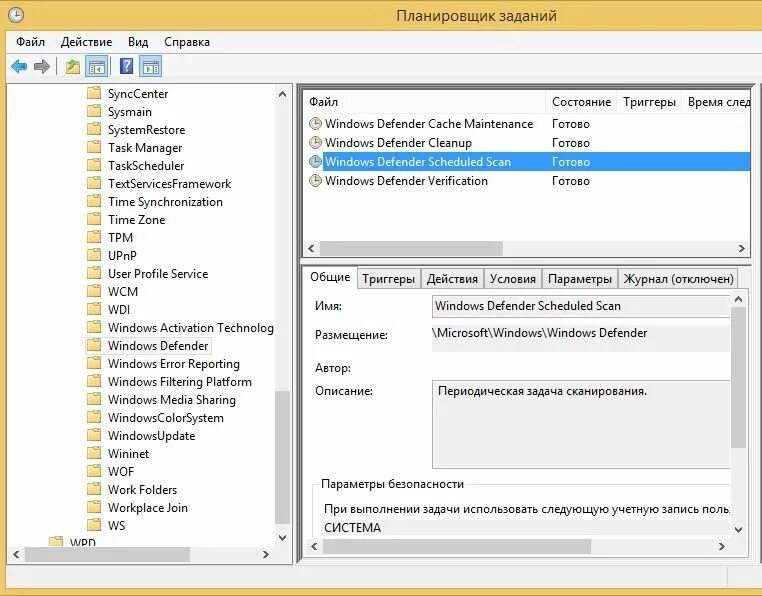
Task: Click the WCM folder icon
Action: tap(94, 291)
